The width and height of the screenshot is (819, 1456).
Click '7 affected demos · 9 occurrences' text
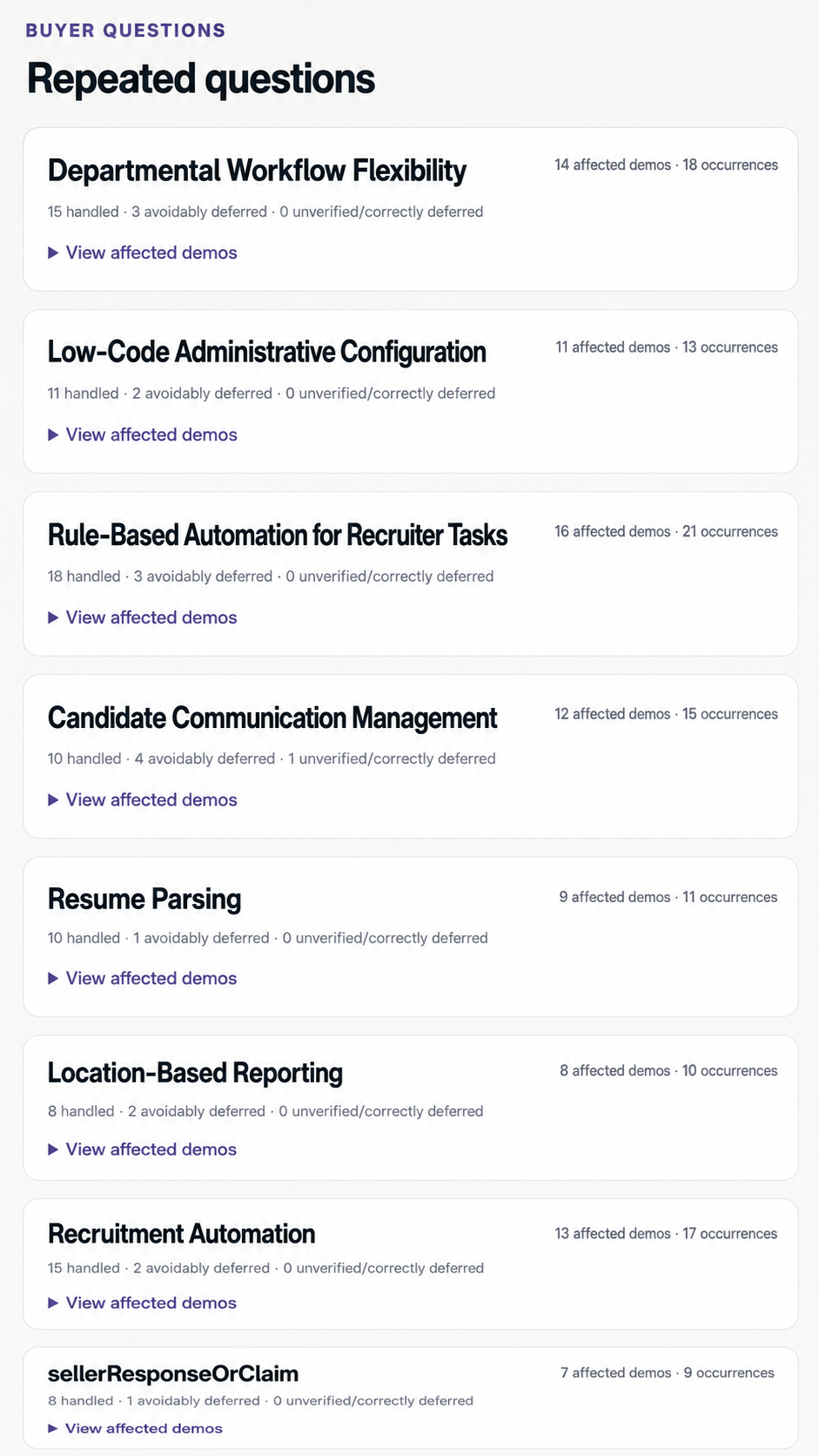pyautogui.click(x=668, y=1372)
